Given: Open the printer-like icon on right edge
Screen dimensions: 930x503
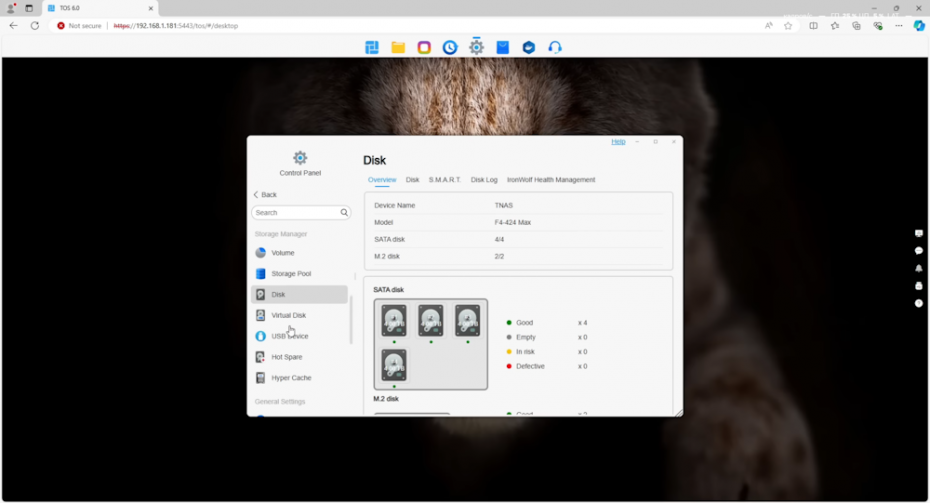Looking at the screenshot, I should pos(919,286).
